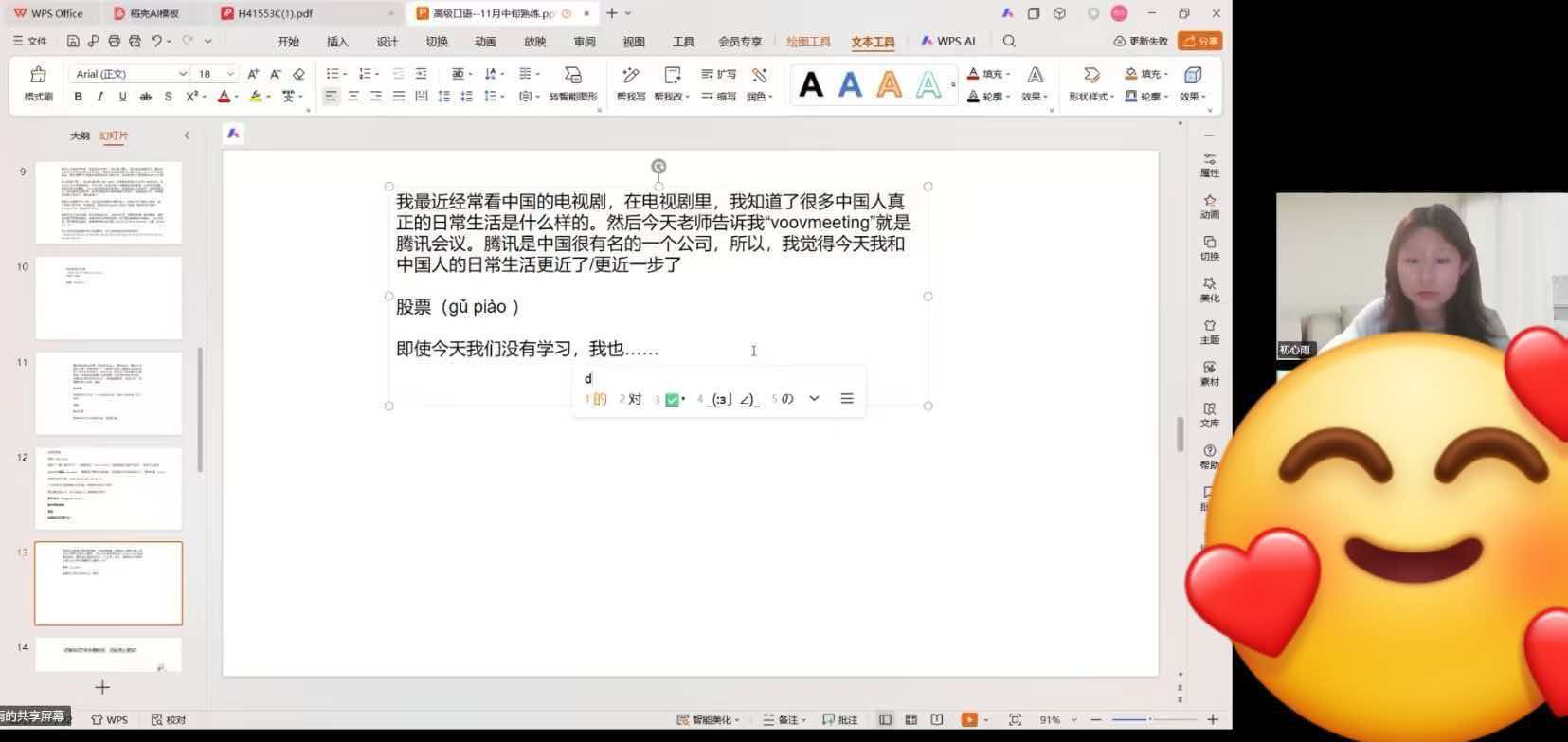1568x742 pixels.
Task: Open the 文件 File menu
Action: tap(30, 41)
